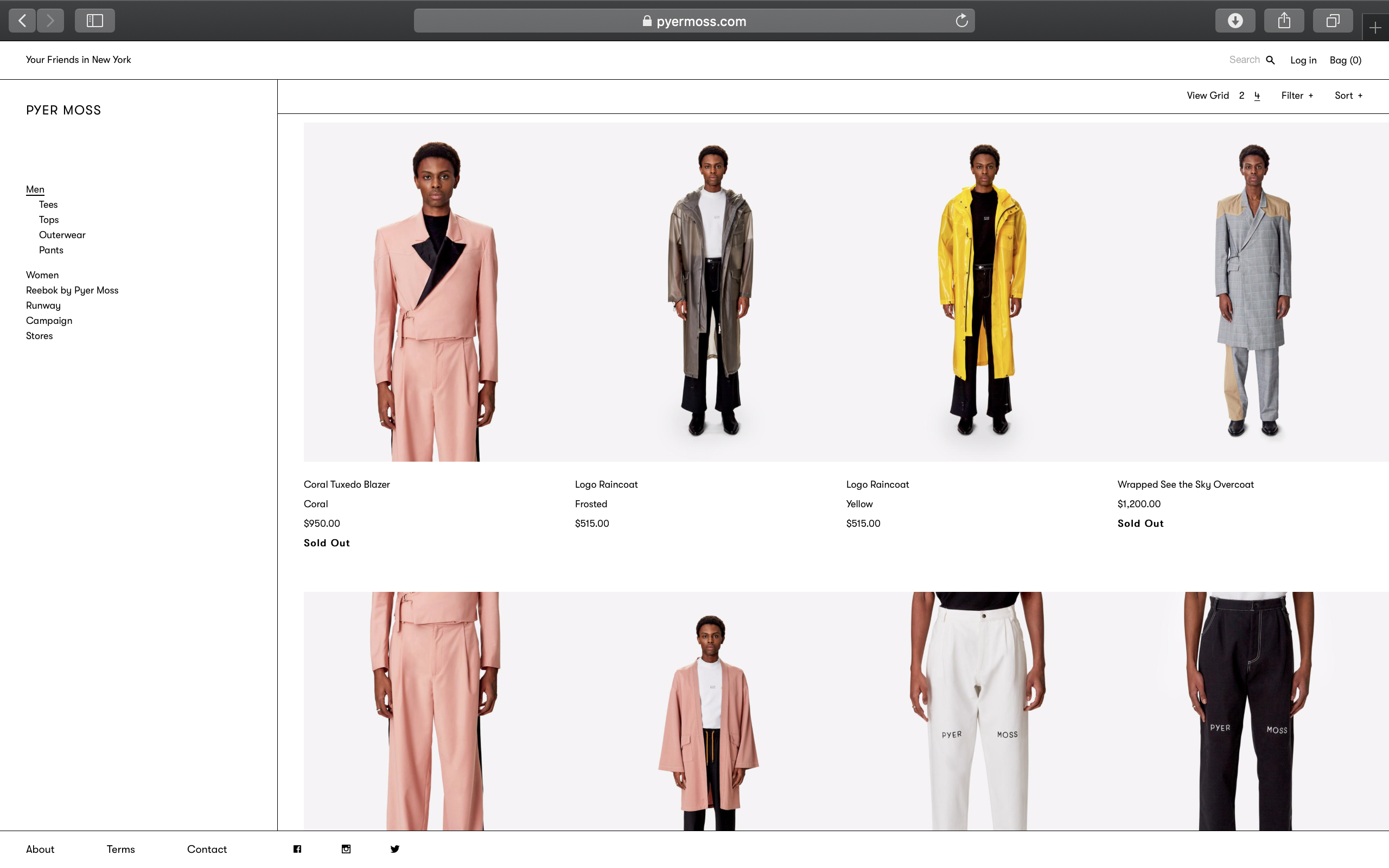Click the Log in link

1303,60
